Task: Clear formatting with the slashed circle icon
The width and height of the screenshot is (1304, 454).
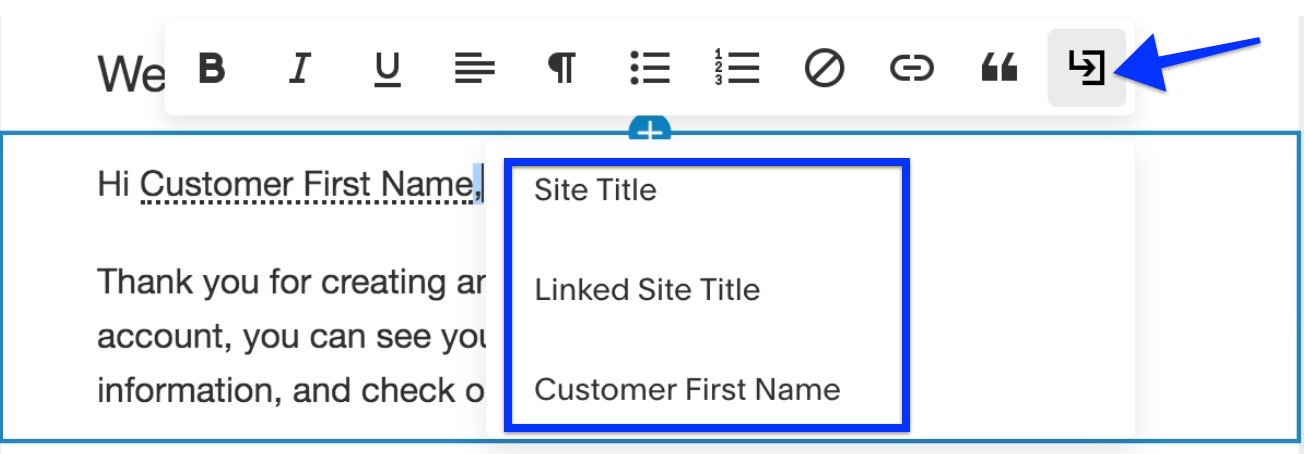Action: 825,69
